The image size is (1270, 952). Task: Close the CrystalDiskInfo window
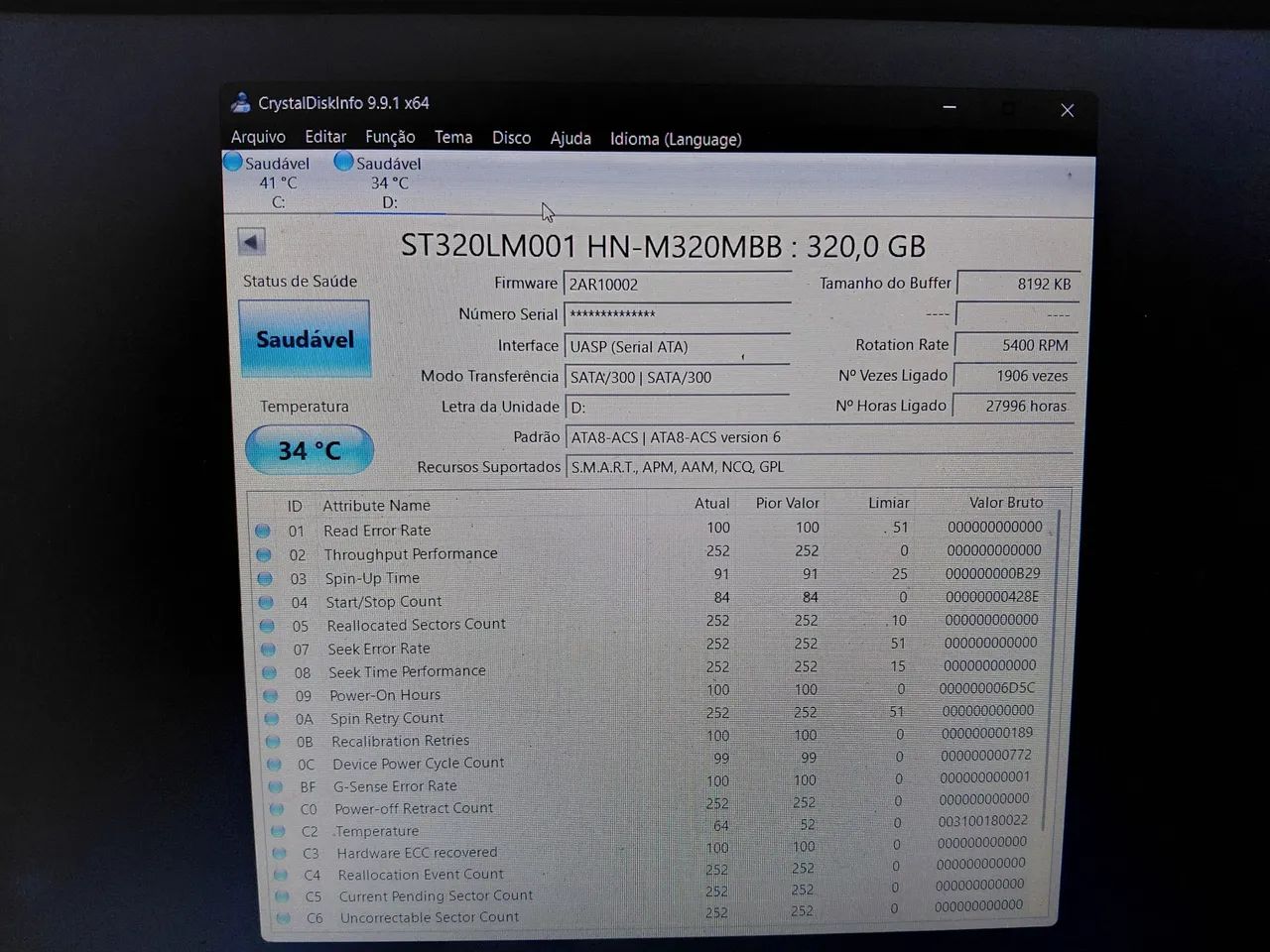pos(1068,110)
